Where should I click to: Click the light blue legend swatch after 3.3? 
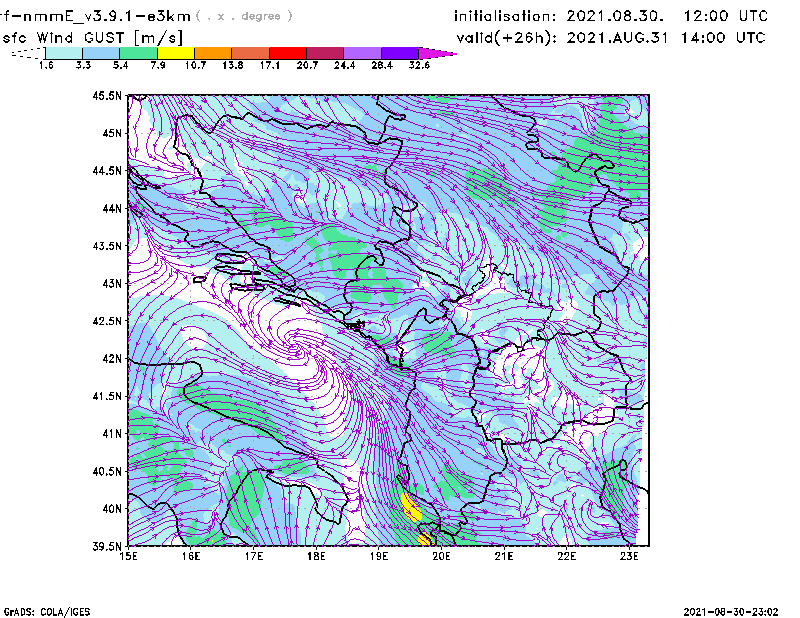101,53
